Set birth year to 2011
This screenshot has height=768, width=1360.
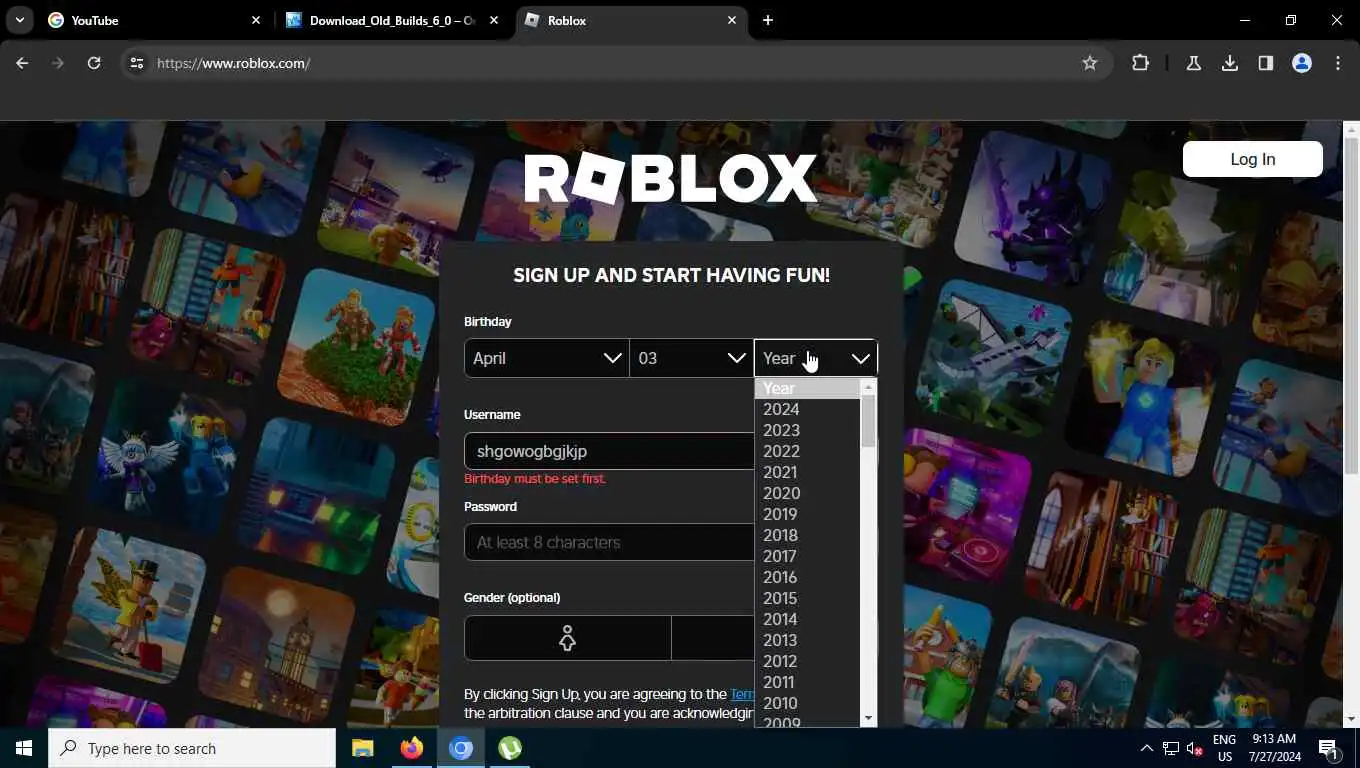point(807,682)
